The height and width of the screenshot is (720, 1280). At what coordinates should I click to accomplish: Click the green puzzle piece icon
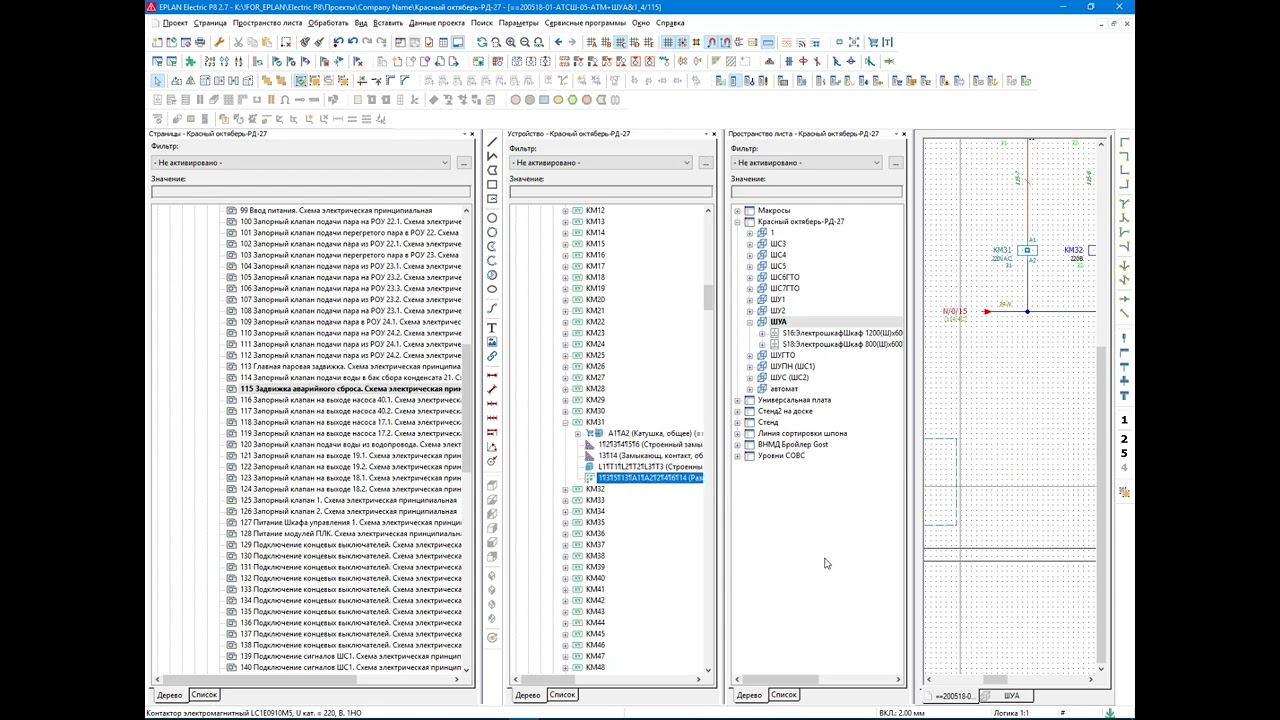(x=190, y=61)
